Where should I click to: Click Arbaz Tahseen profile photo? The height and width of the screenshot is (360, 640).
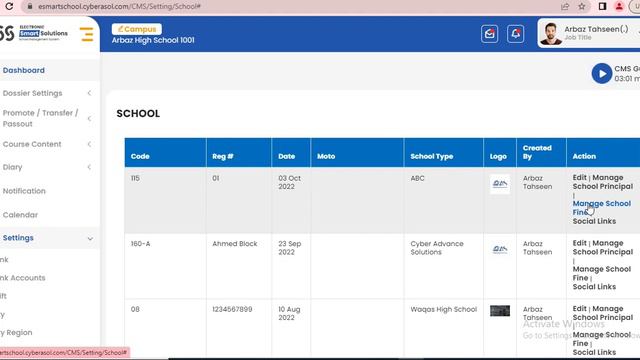click(x=551, y=33)
